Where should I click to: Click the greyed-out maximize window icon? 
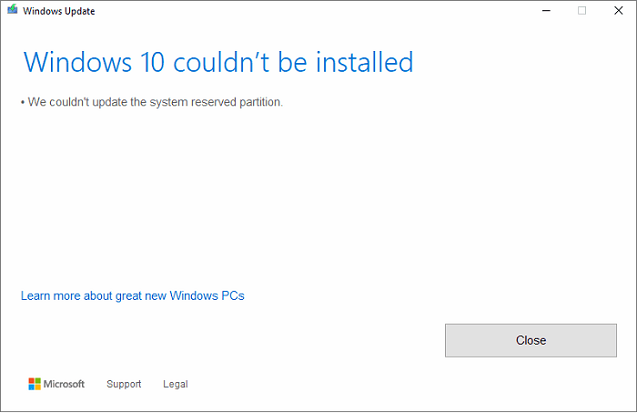[x=582, y=11]
